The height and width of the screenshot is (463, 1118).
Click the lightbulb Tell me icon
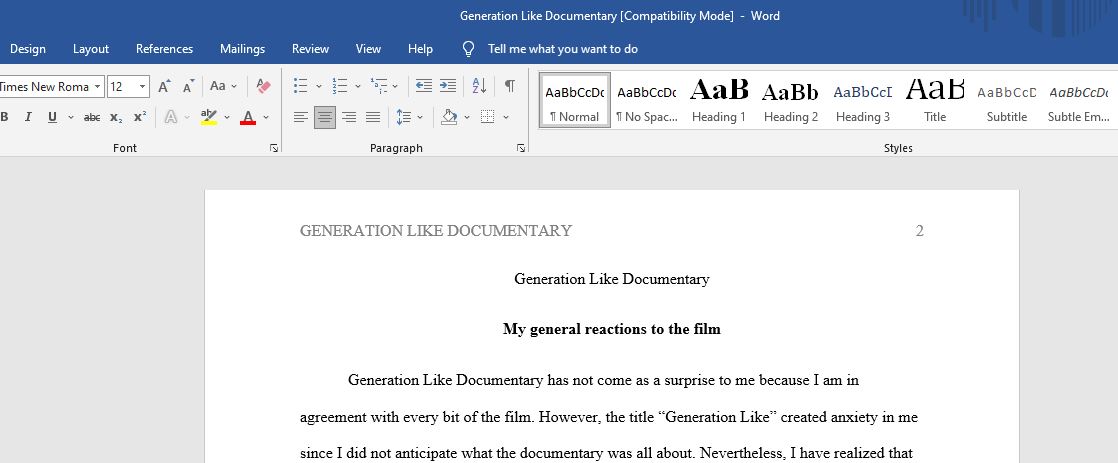click(468, 49)
